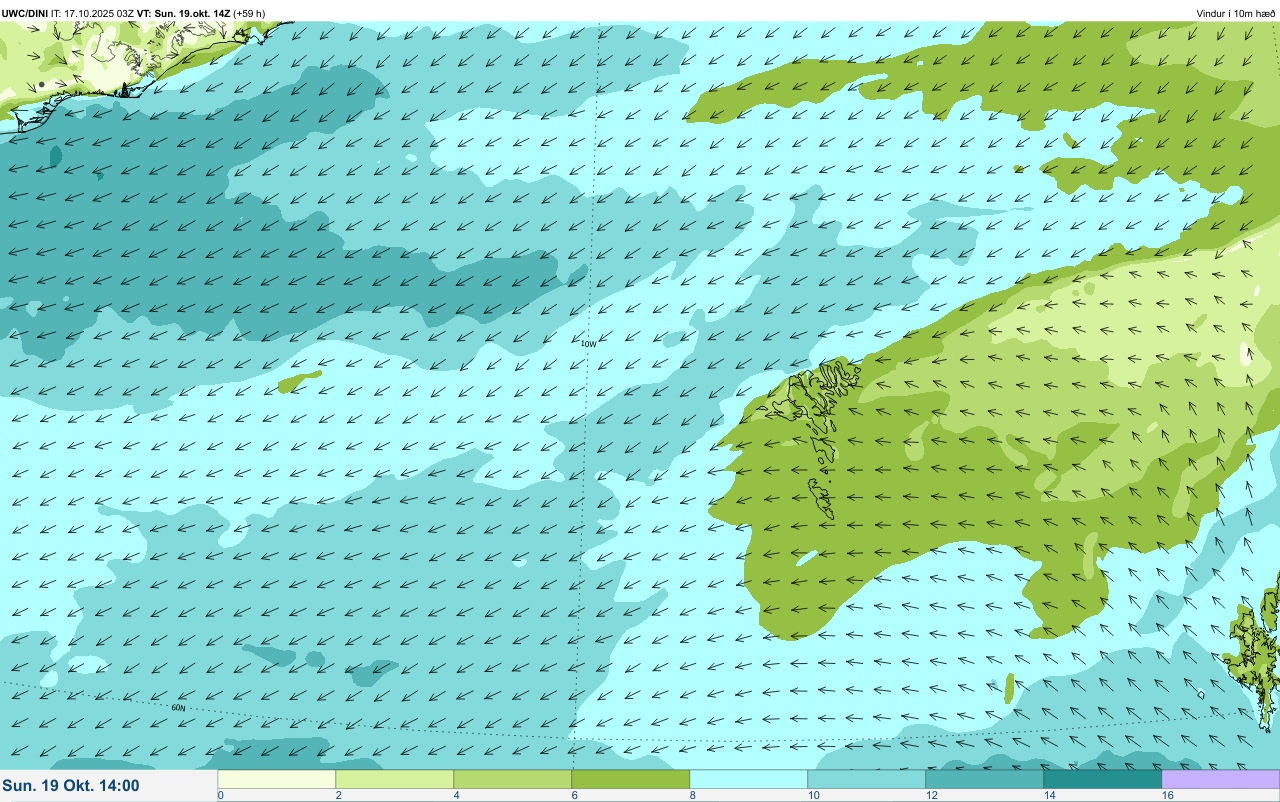Click the legend value label 14
Screen dimensions: 1280x802
[1050, 795]
